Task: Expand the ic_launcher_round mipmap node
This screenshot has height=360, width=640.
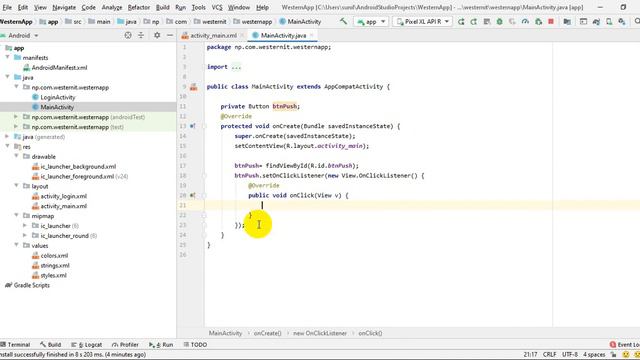Action: click(x=25, y=236)
